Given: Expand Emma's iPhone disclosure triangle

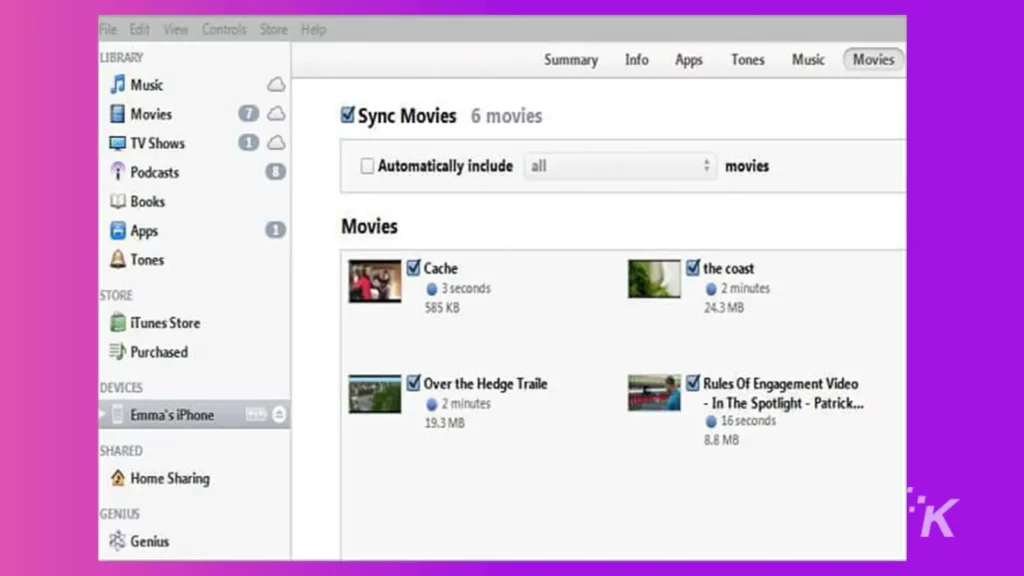Looking at the screenshot, I should 102,415.
